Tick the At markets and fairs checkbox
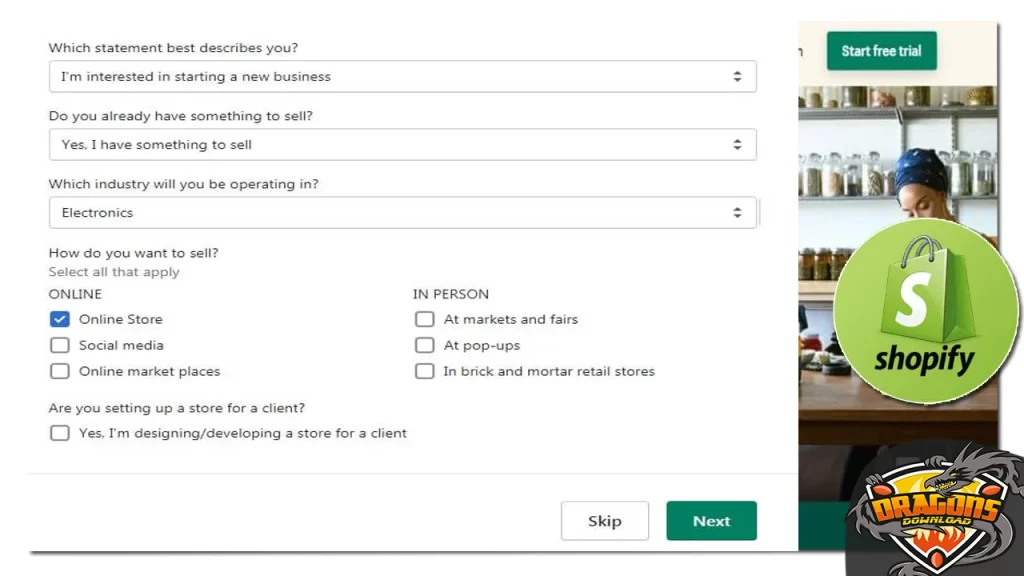Screen dimensions: 1024x576 (x=425, y=319)
